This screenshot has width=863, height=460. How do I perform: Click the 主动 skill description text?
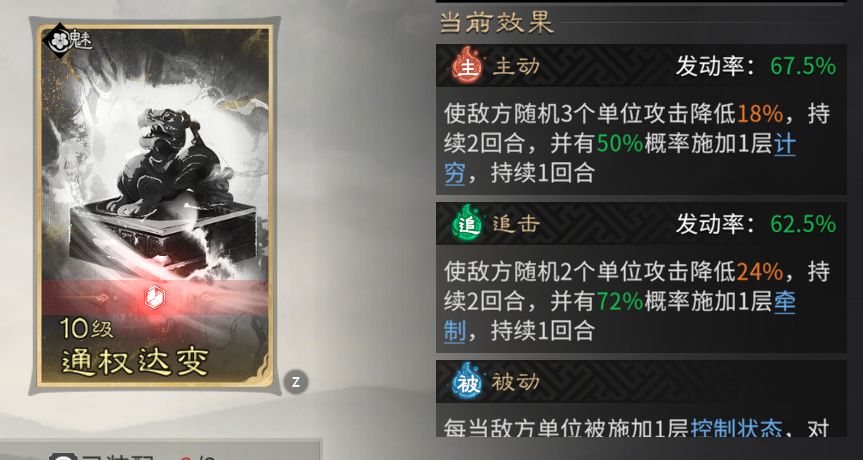[x=637, y=144]
